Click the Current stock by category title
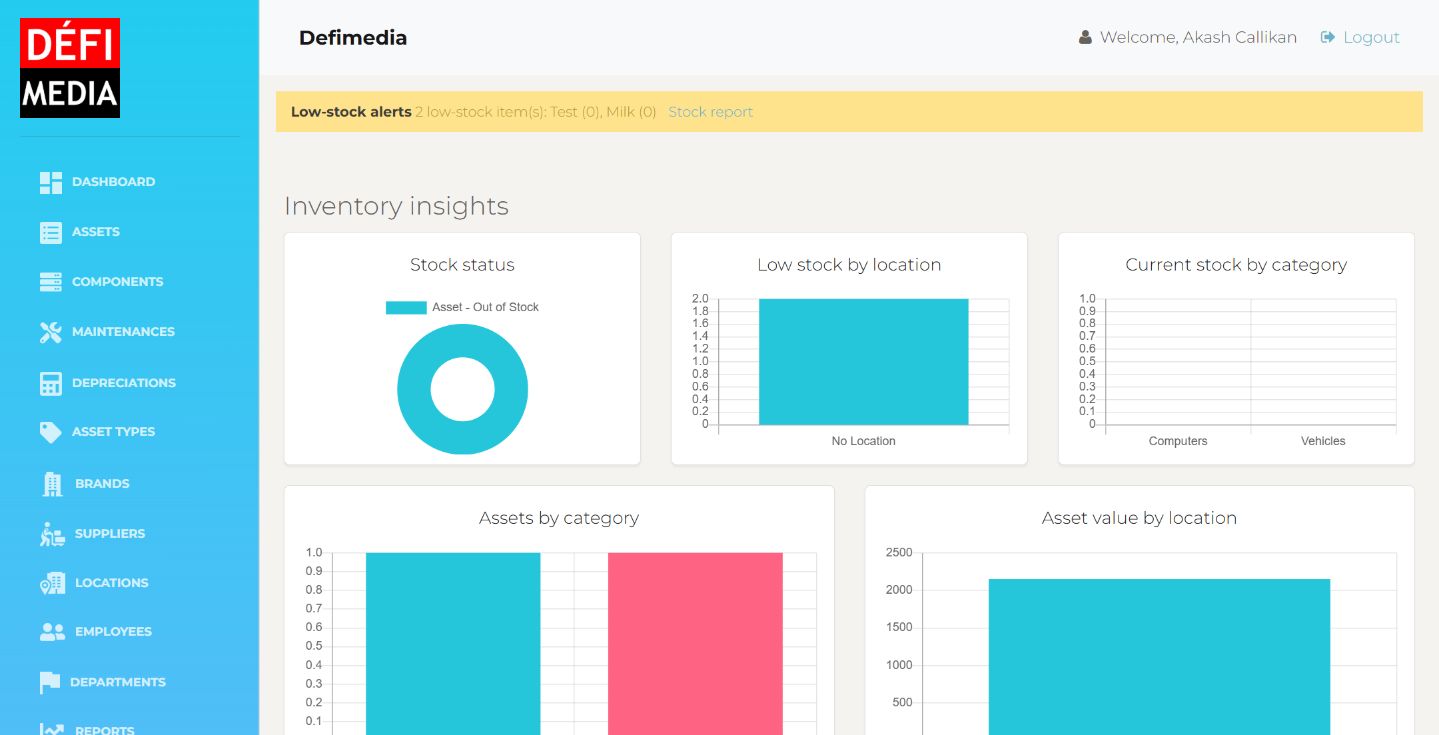Screen dimensions: 1439x735 (x=1236, y=265)
